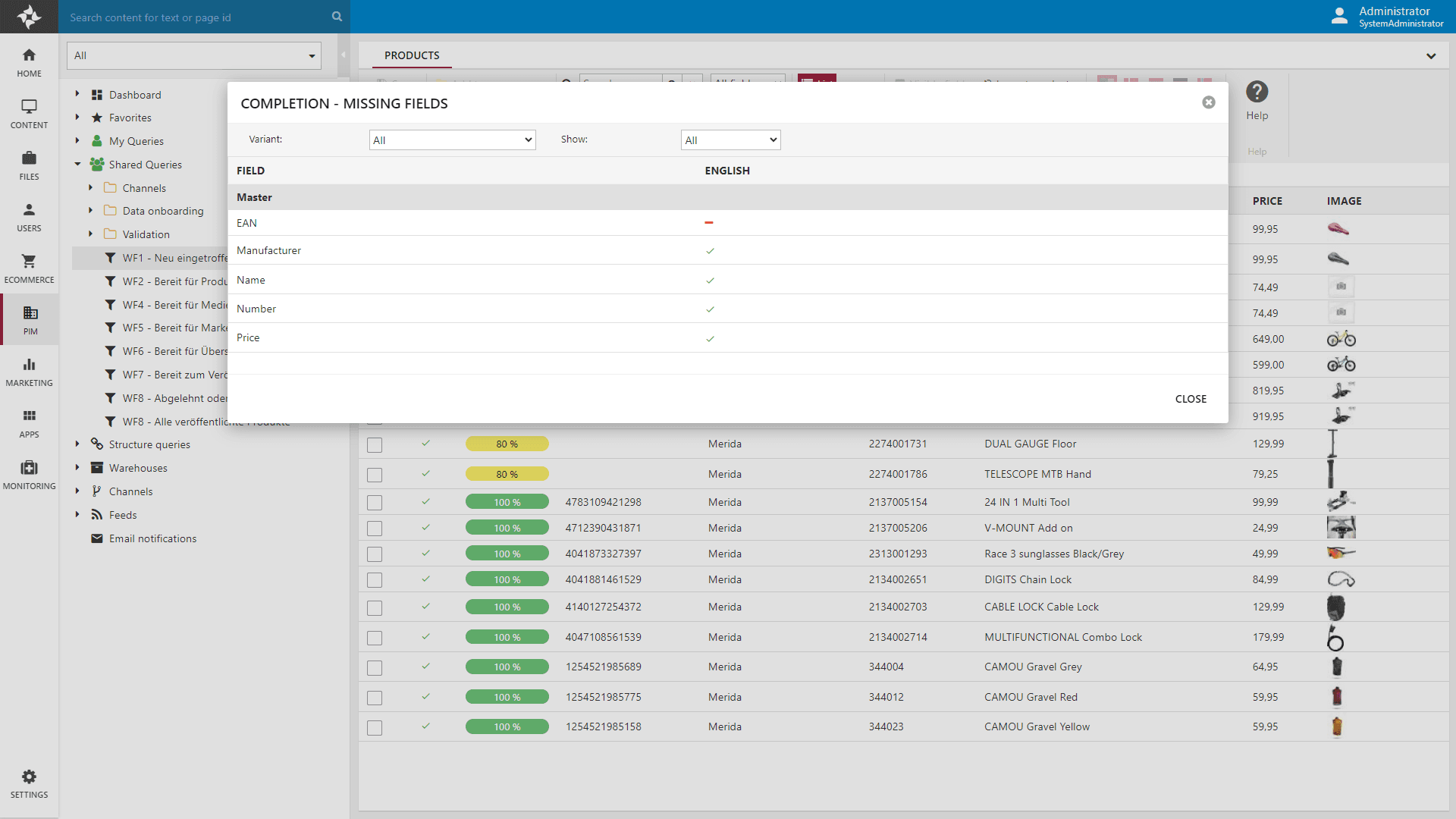1456x819 pixels.
Task: Tick checkbox for Race 3 sunglasses row
Action: coord(375,554)
